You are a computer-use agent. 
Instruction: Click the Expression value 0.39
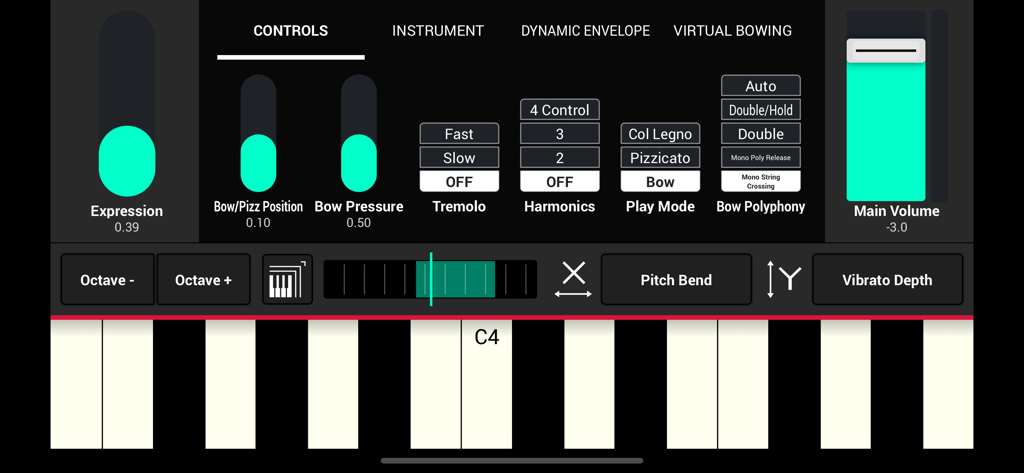coord(127,227)
